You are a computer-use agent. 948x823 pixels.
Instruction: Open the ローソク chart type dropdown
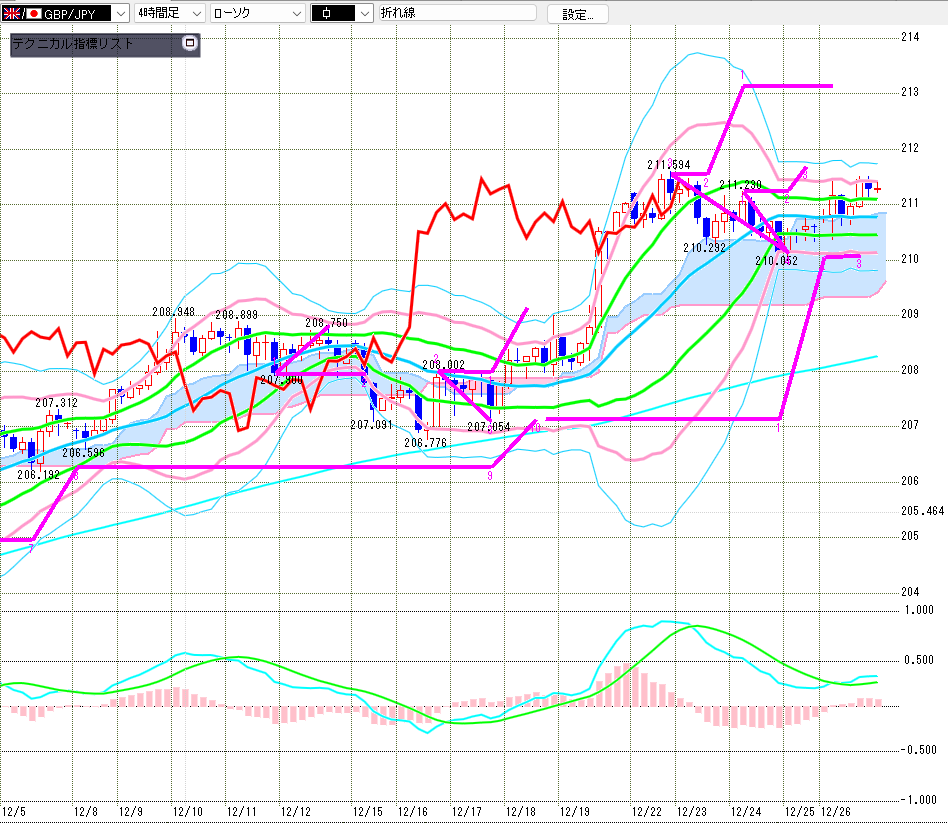click(295, 13)
